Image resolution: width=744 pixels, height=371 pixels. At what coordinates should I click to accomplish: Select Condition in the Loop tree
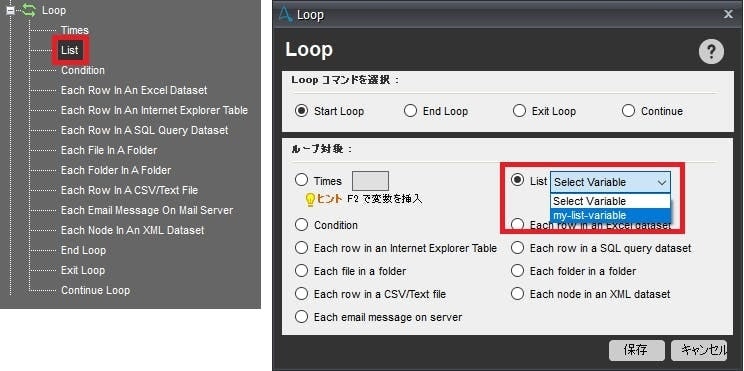pos(83,70)
